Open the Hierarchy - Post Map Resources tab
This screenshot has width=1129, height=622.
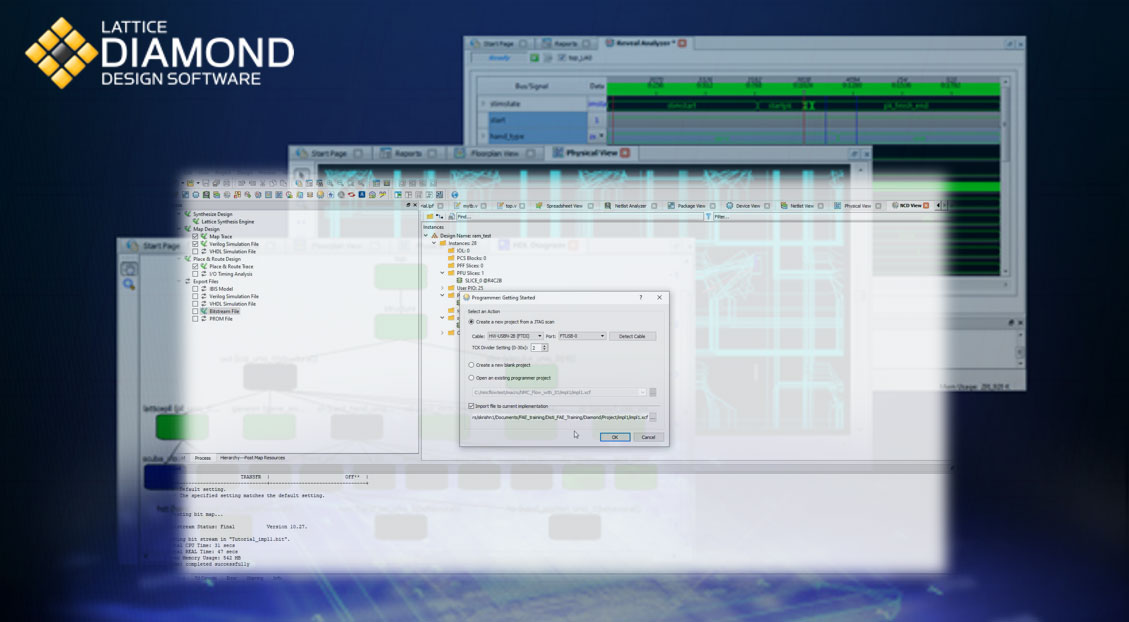click(x=252, y=458)
